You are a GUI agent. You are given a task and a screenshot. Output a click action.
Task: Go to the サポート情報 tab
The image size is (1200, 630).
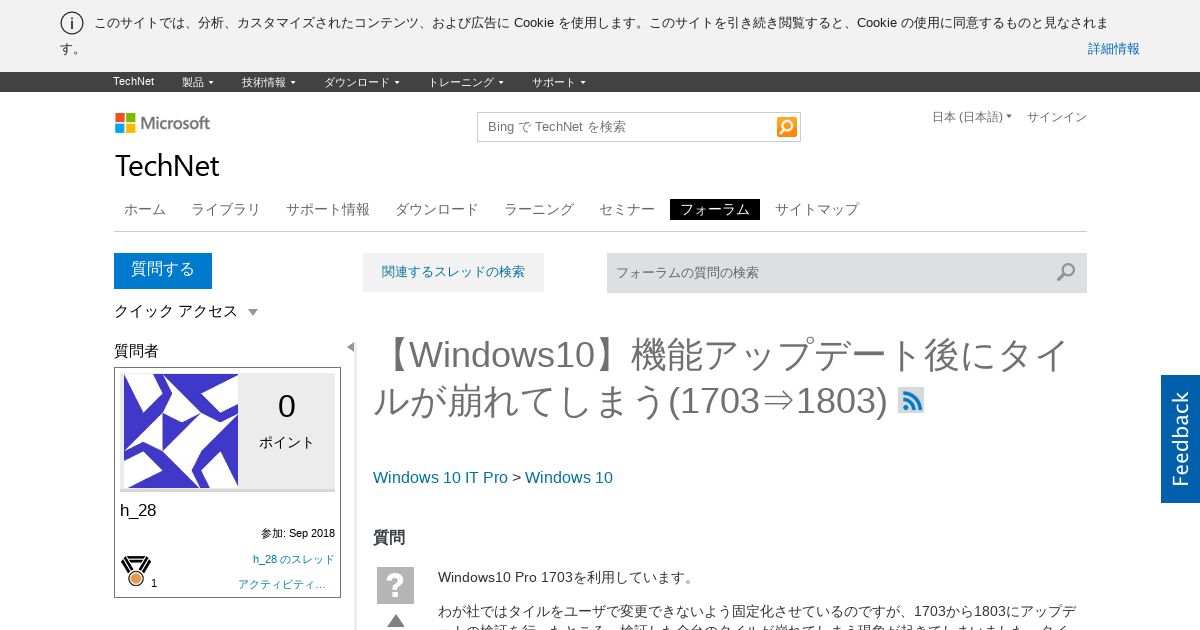click(328, 209)
